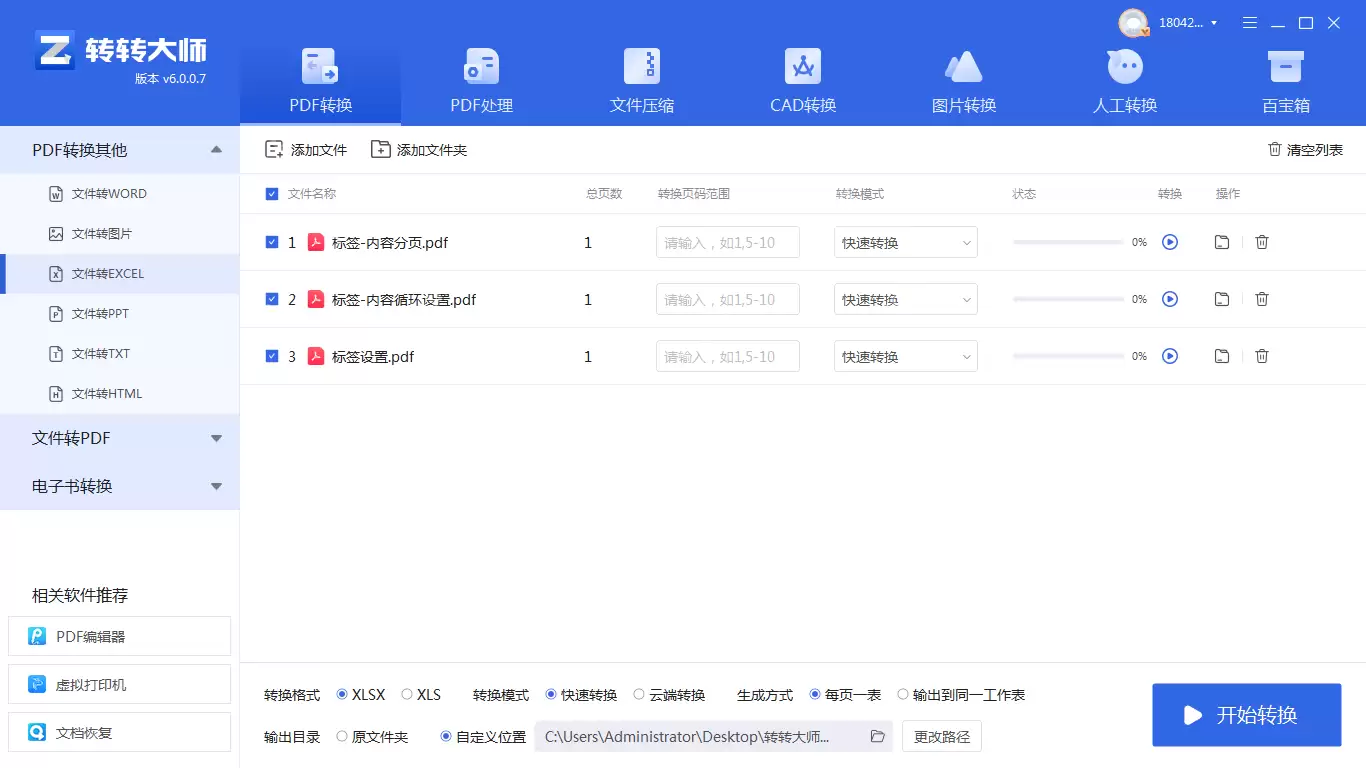Select the XLS output format
The height and width of the screenshot is (768, 1366).
point(406,694)
